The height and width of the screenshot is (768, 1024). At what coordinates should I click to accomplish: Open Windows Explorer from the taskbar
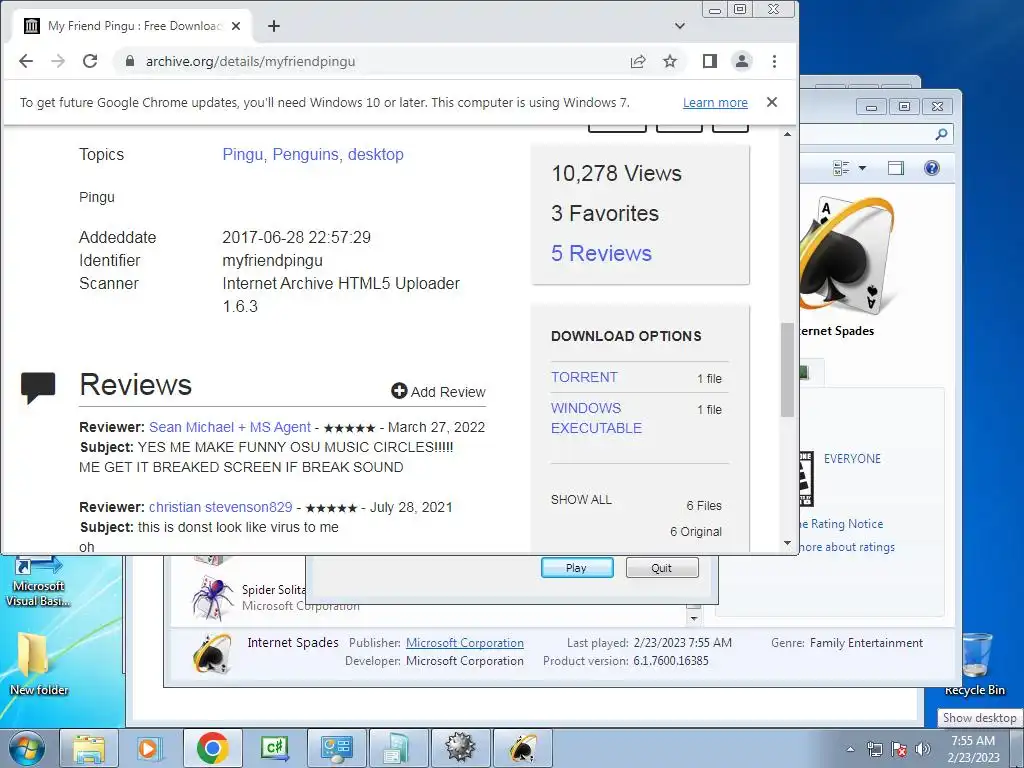click(x=89, y=748)
